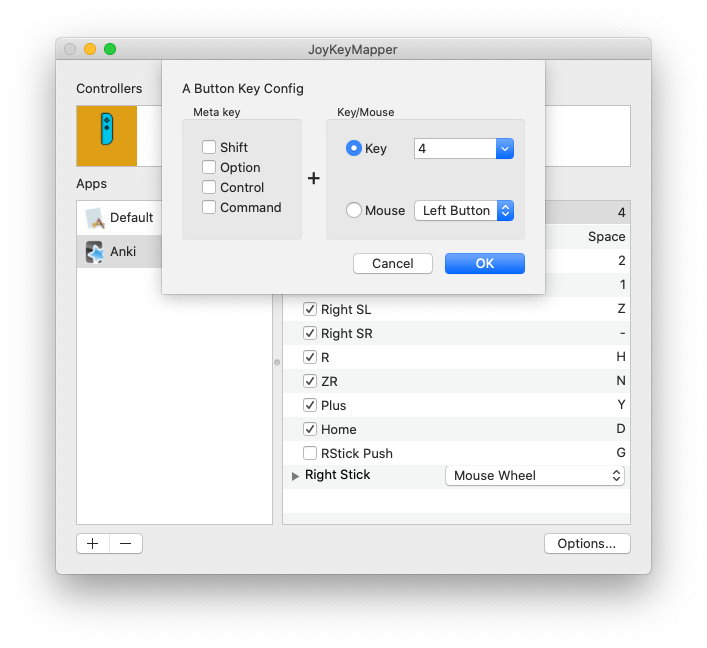Click the Home row label
Screen dimensions: 707x648
(x=339, y=429)
